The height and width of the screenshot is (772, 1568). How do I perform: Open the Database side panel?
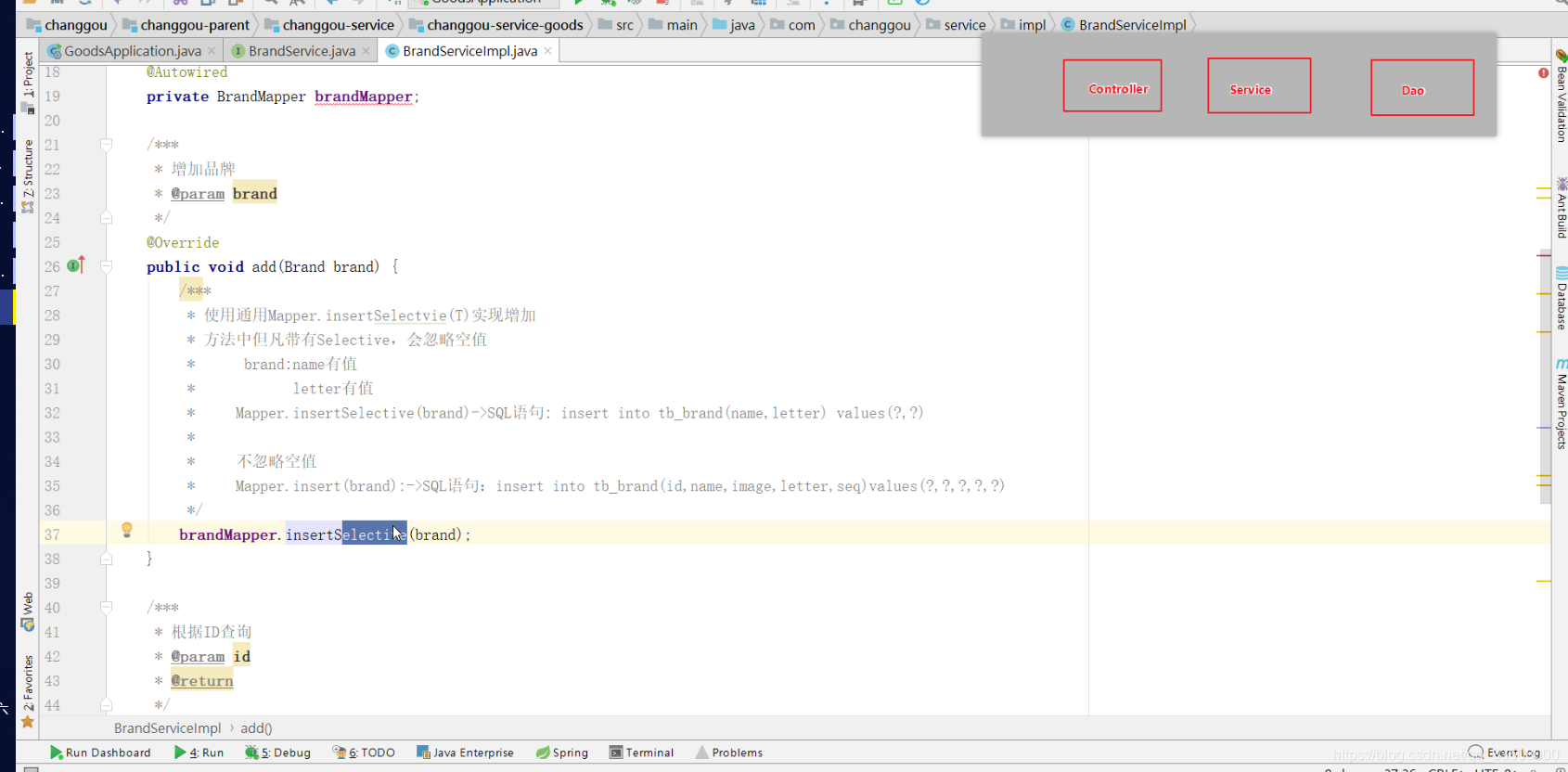(1561, 299)
